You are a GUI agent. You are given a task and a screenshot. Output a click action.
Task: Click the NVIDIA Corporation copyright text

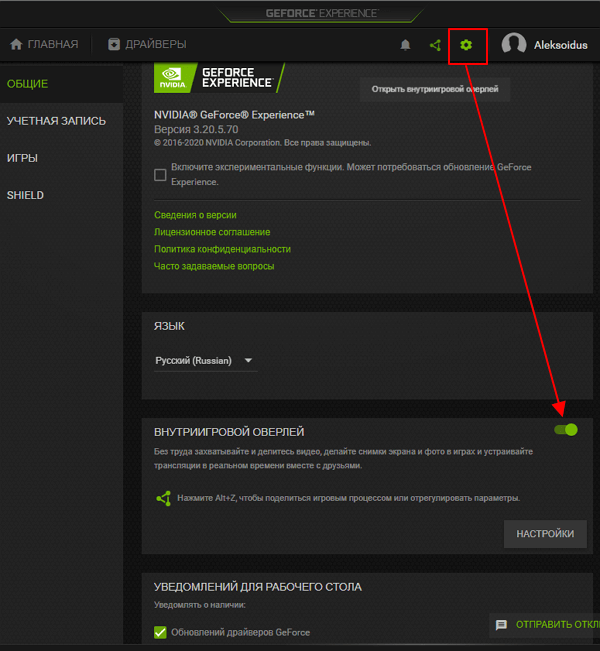pos(262,143)
